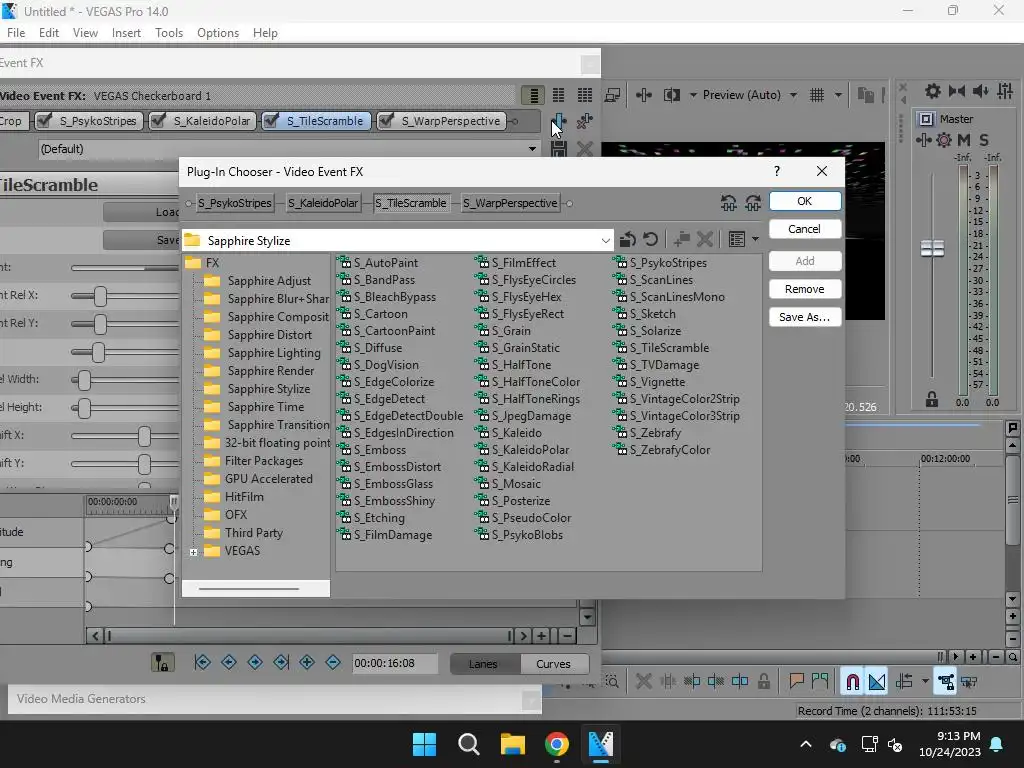Go up one folder level in Plug-In Chooser
Image resolution: width=1024 pixels, height=768 pixels.
point(628,240)
